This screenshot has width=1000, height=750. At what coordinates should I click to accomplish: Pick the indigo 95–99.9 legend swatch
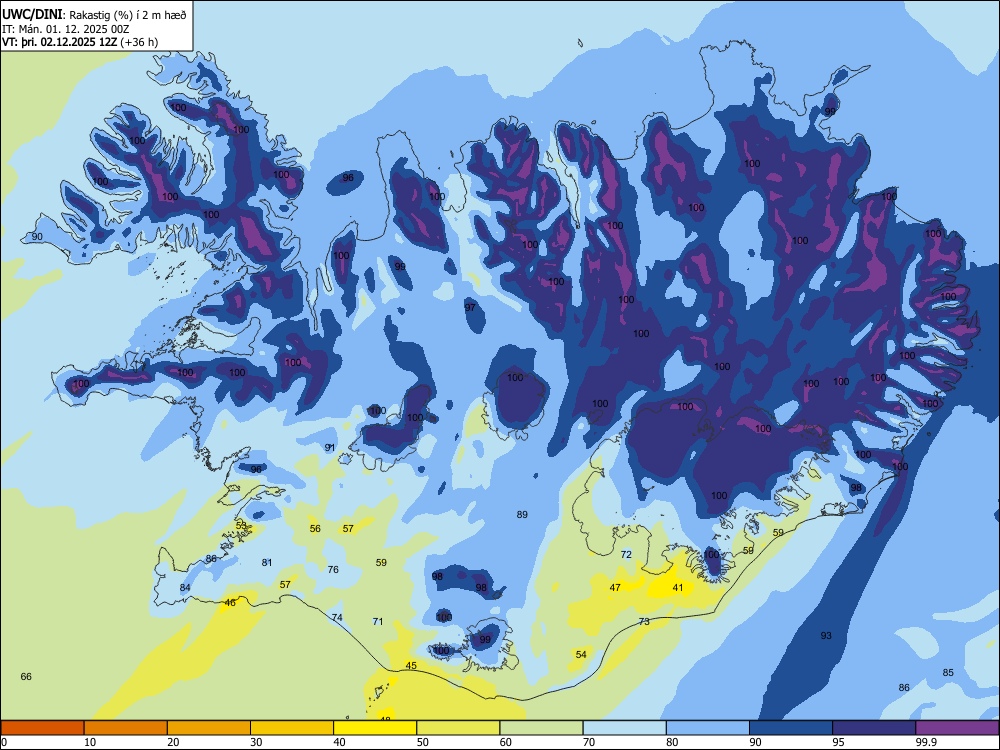click(874, 728)
